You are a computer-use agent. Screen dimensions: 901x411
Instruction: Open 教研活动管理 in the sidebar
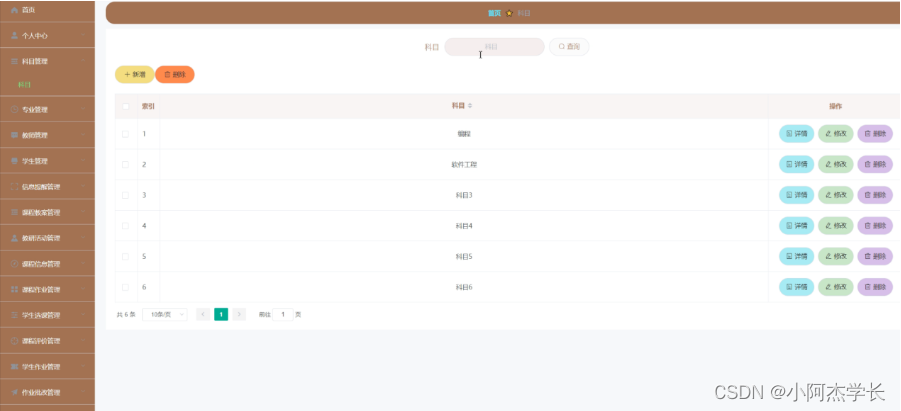click(47, 238)
